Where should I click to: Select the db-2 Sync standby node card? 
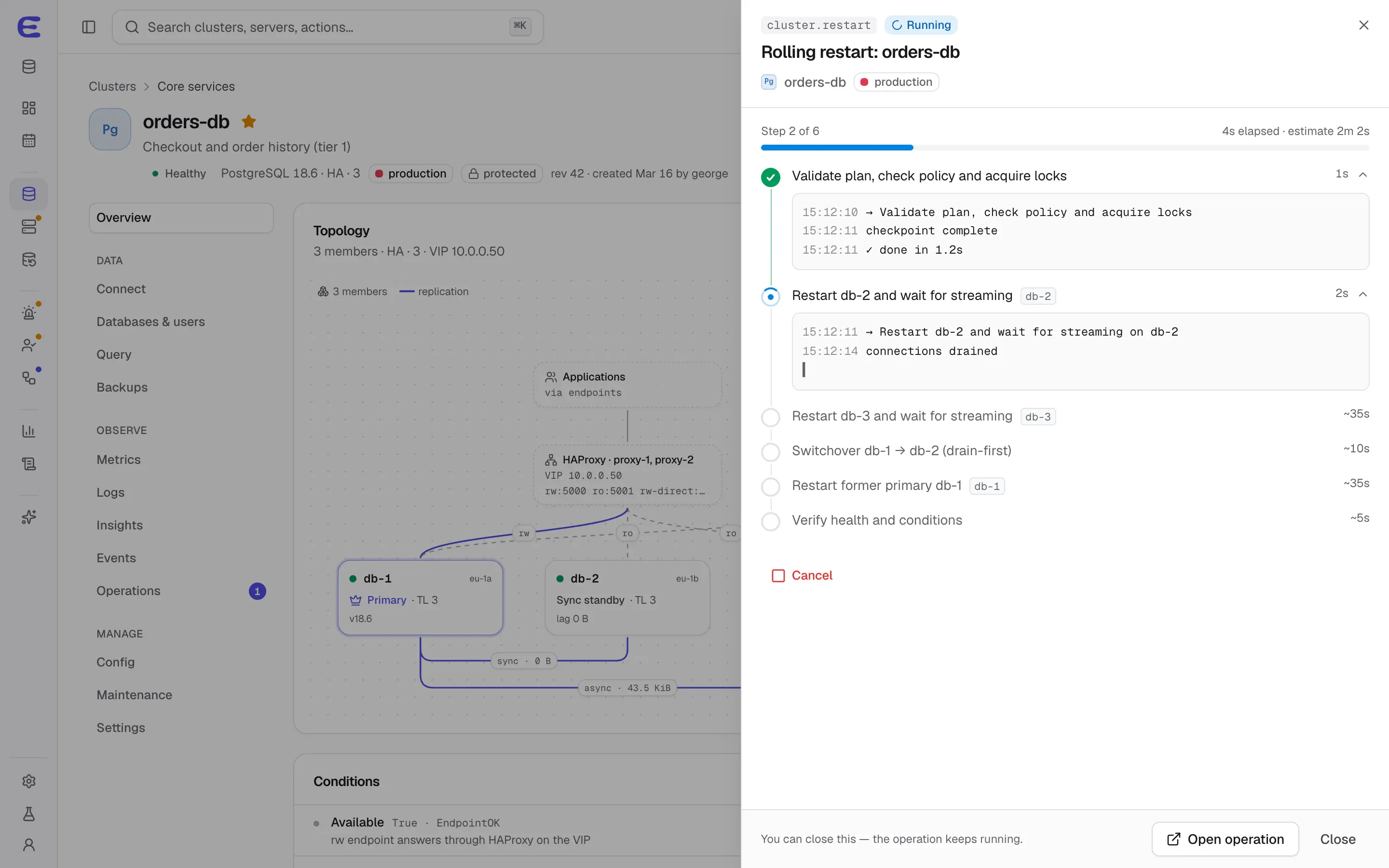(x=627, y=597)
